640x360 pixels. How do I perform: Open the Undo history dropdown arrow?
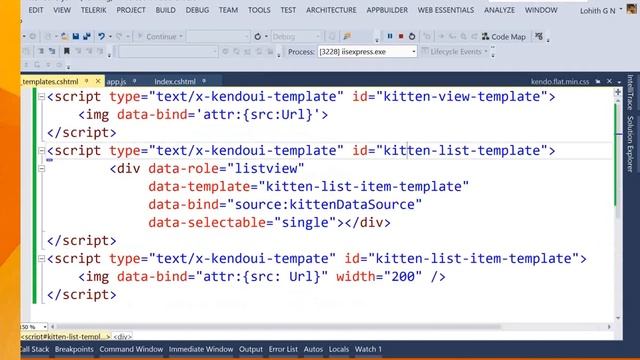tap(110, 37)
